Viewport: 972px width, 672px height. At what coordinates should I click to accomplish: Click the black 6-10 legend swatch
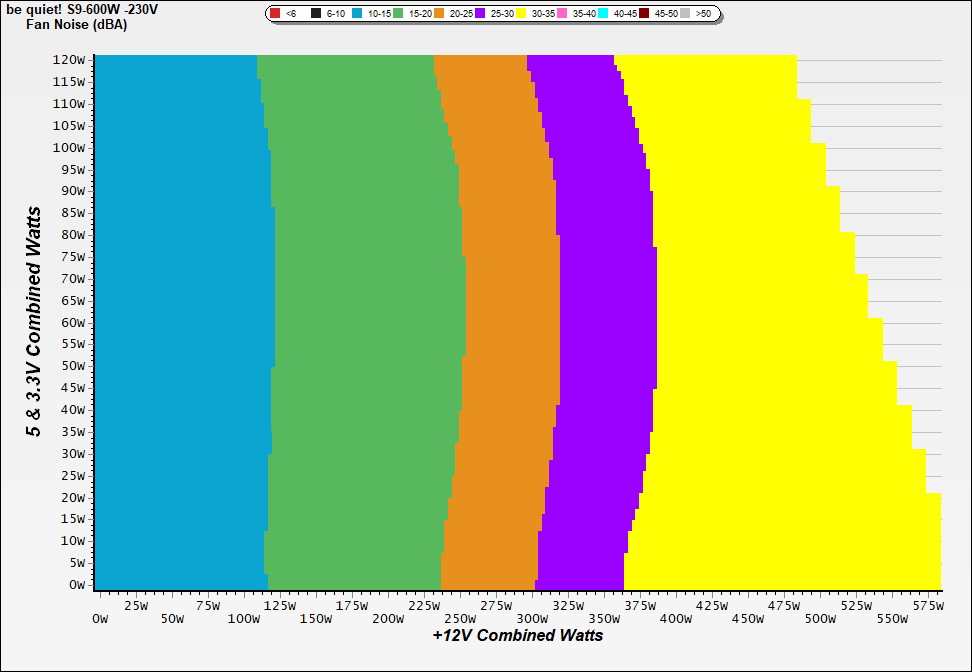click(316, 14)
